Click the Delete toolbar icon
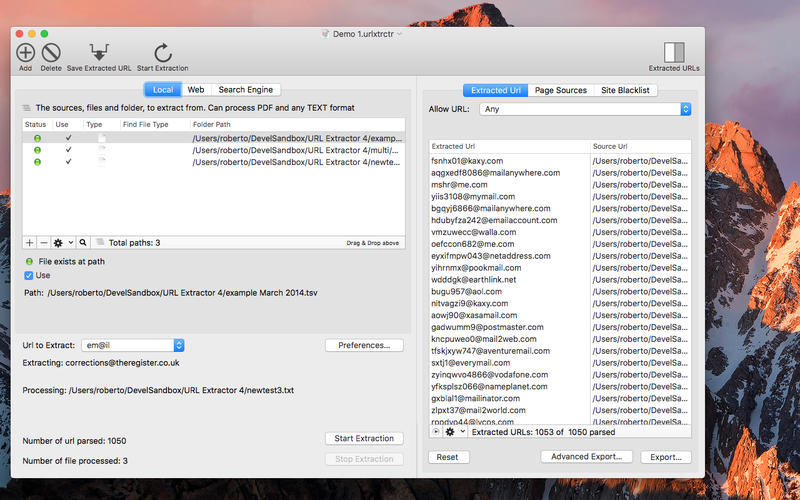The width and height of the screenshot is (800, 500). coord(51,53)
